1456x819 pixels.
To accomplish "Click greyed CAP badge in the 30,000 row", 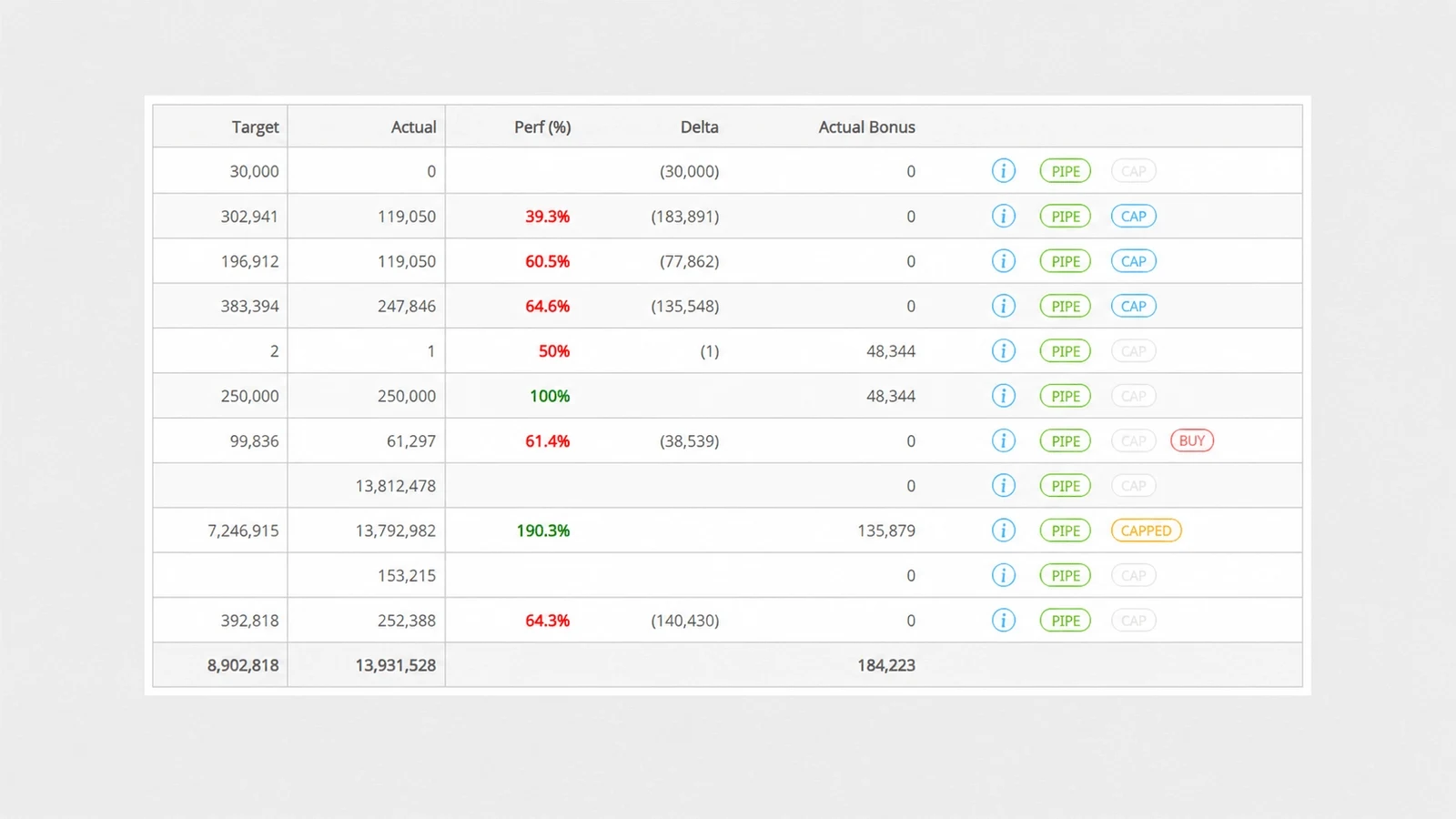I will (1133, 171).
